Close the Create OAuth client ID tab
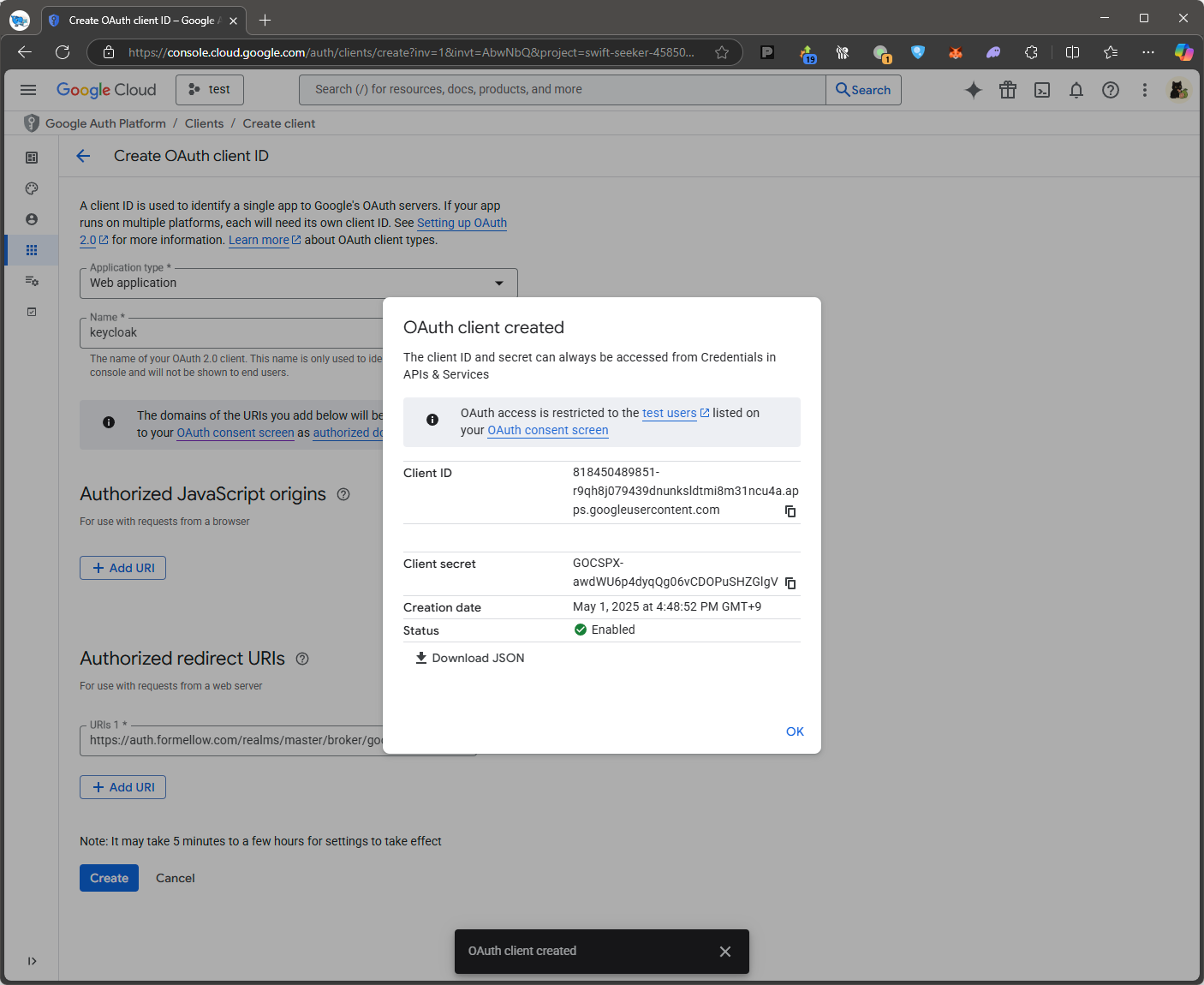 (233, 21)
